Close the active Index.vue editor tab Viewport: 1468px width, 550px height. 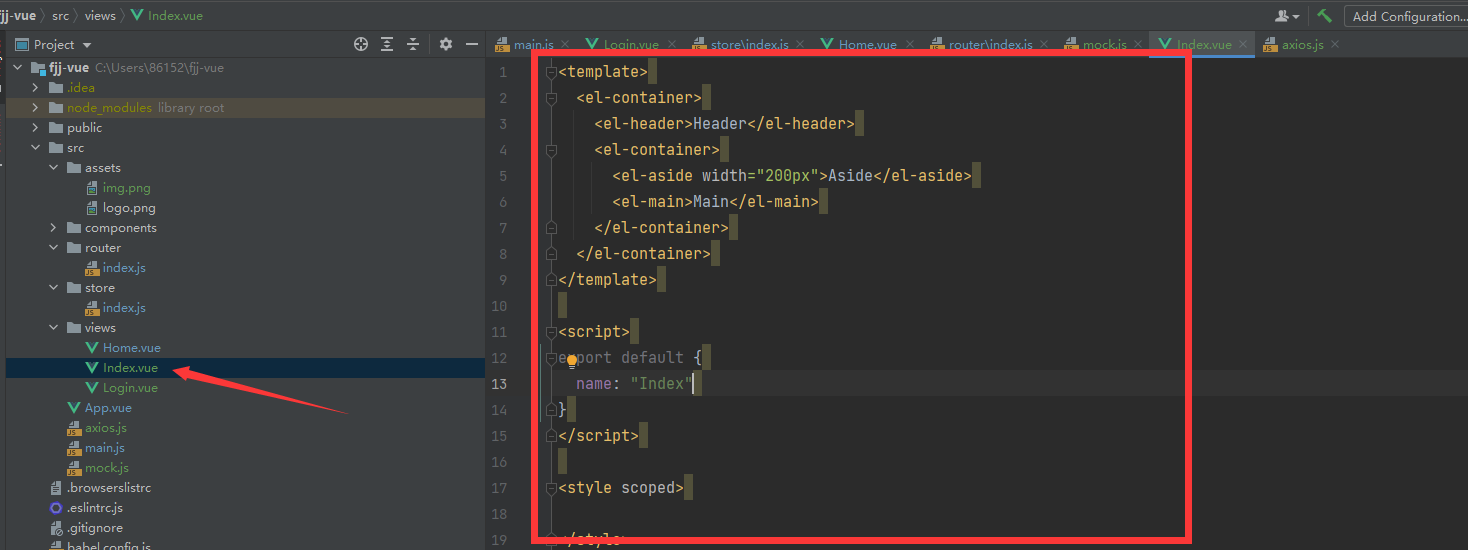point(1244,44)
